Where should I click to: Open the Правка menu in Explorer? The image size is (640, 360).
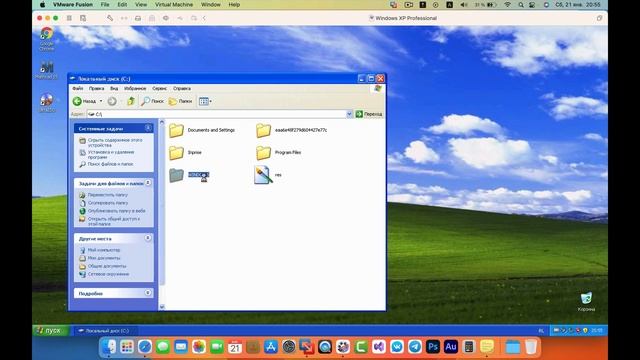pyautogui.click(x=96, y=88)
